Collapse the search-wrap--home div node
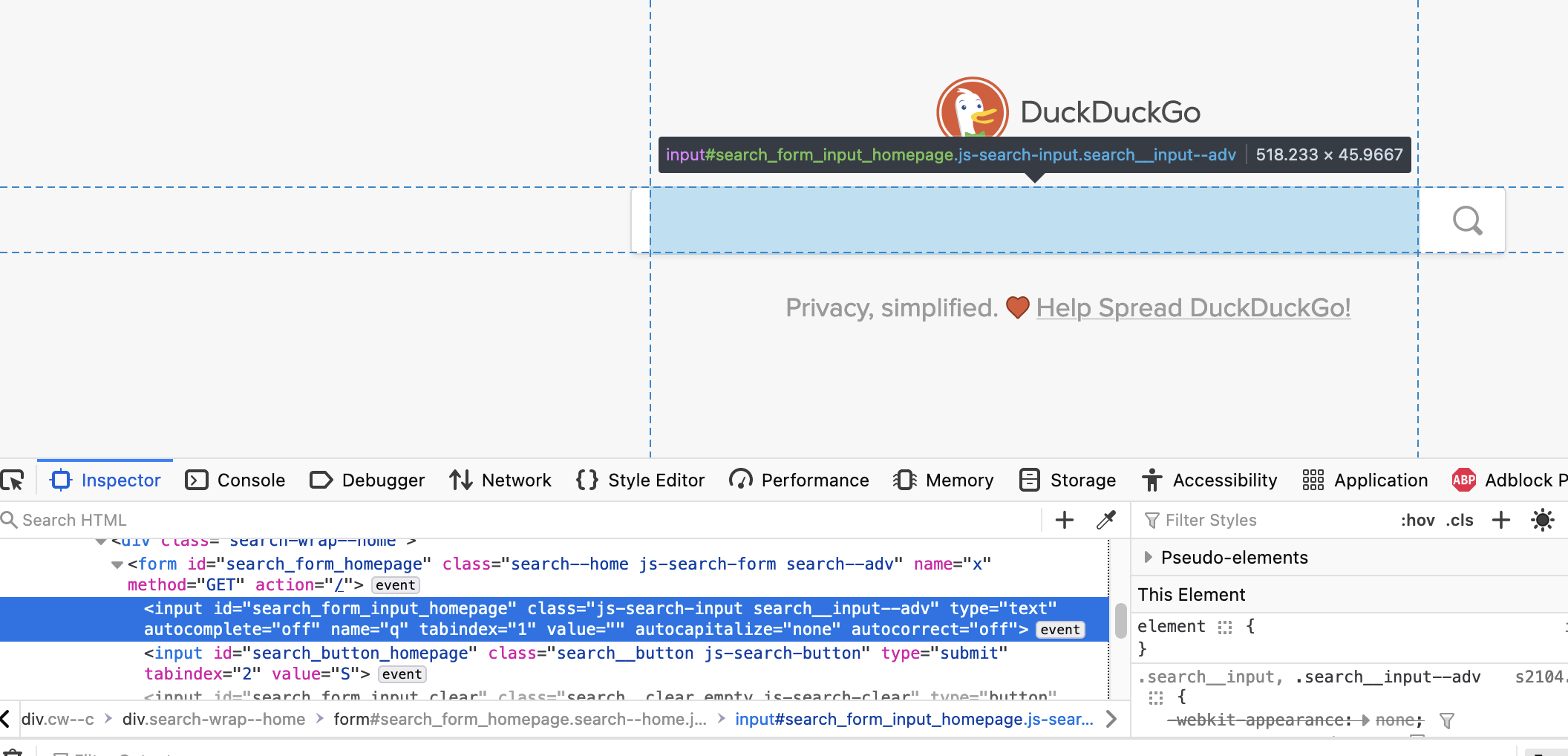This screenshot has width=1568, height=756. tap(101, 542)
